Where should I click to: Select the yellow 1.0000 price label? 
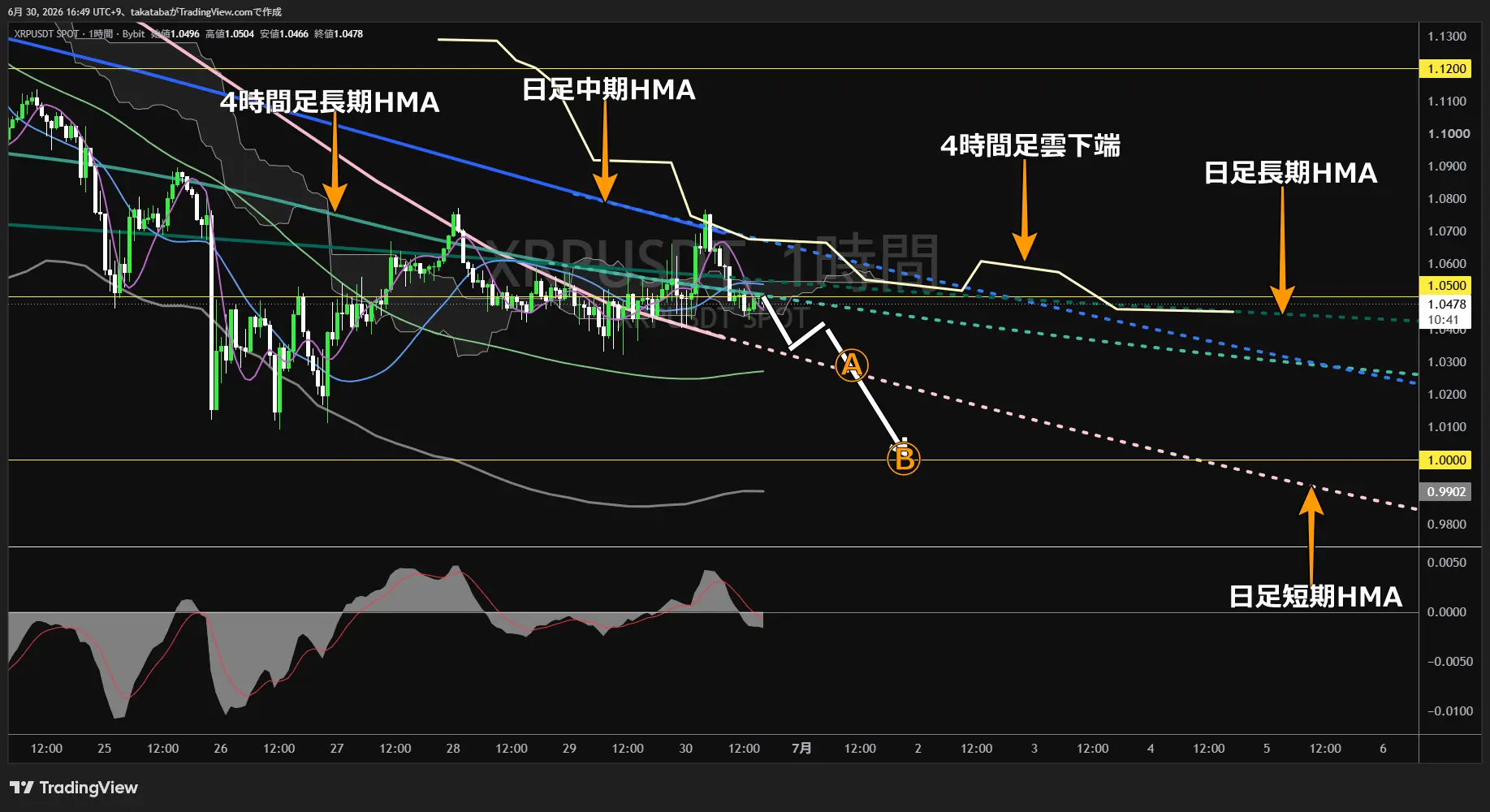pyautogui.click(x=1446, y=460)
